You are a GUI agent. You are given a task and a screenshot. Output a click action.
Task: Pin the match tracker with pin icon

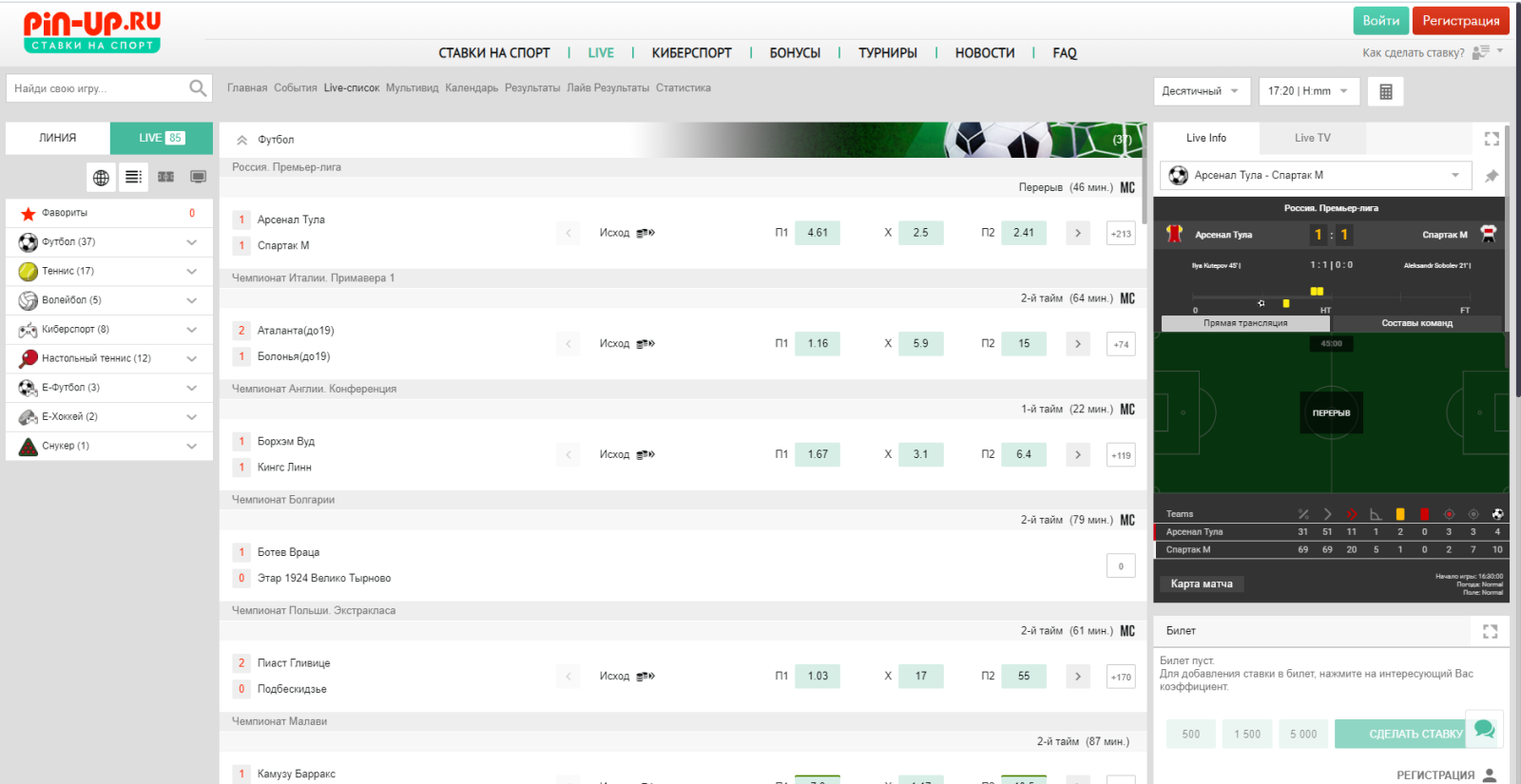(1492, 176)
